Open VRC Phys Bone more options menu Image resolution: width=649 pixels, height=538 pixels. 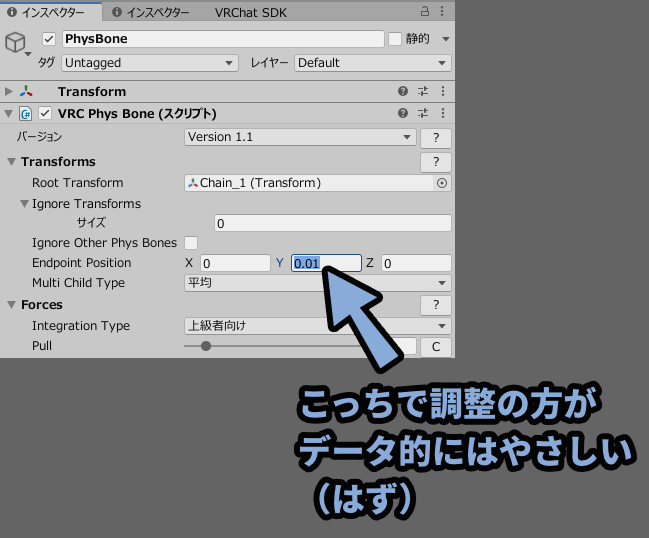point(442,113)
